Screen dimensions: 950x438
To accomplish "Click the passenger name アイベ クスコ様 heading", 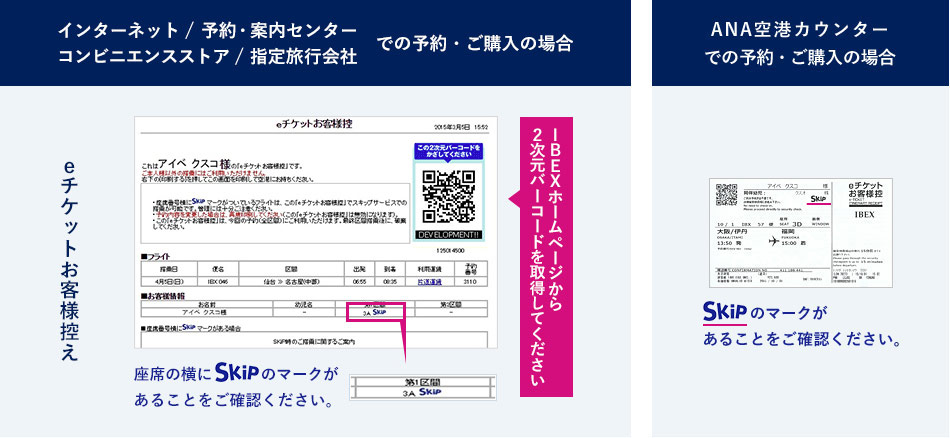I will [x=194, y=164].
